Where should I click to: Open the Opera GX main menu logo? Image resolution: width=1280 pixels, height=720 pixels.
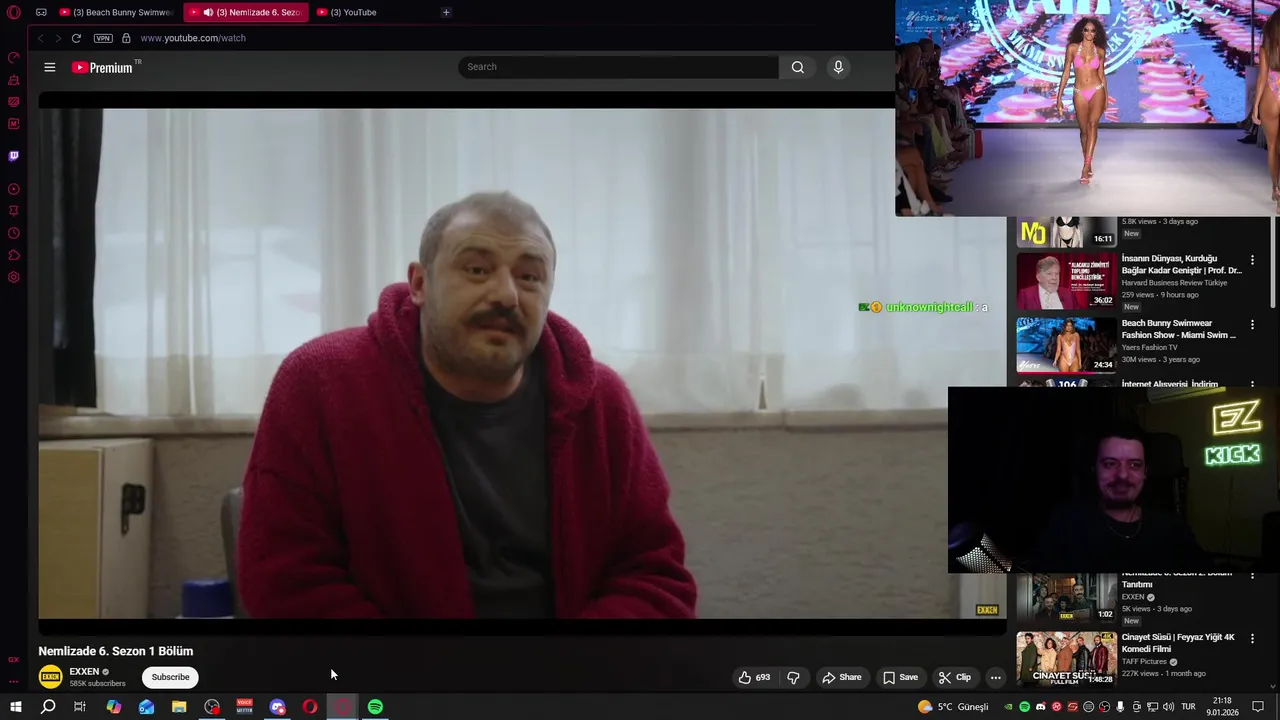coord(14,13)
